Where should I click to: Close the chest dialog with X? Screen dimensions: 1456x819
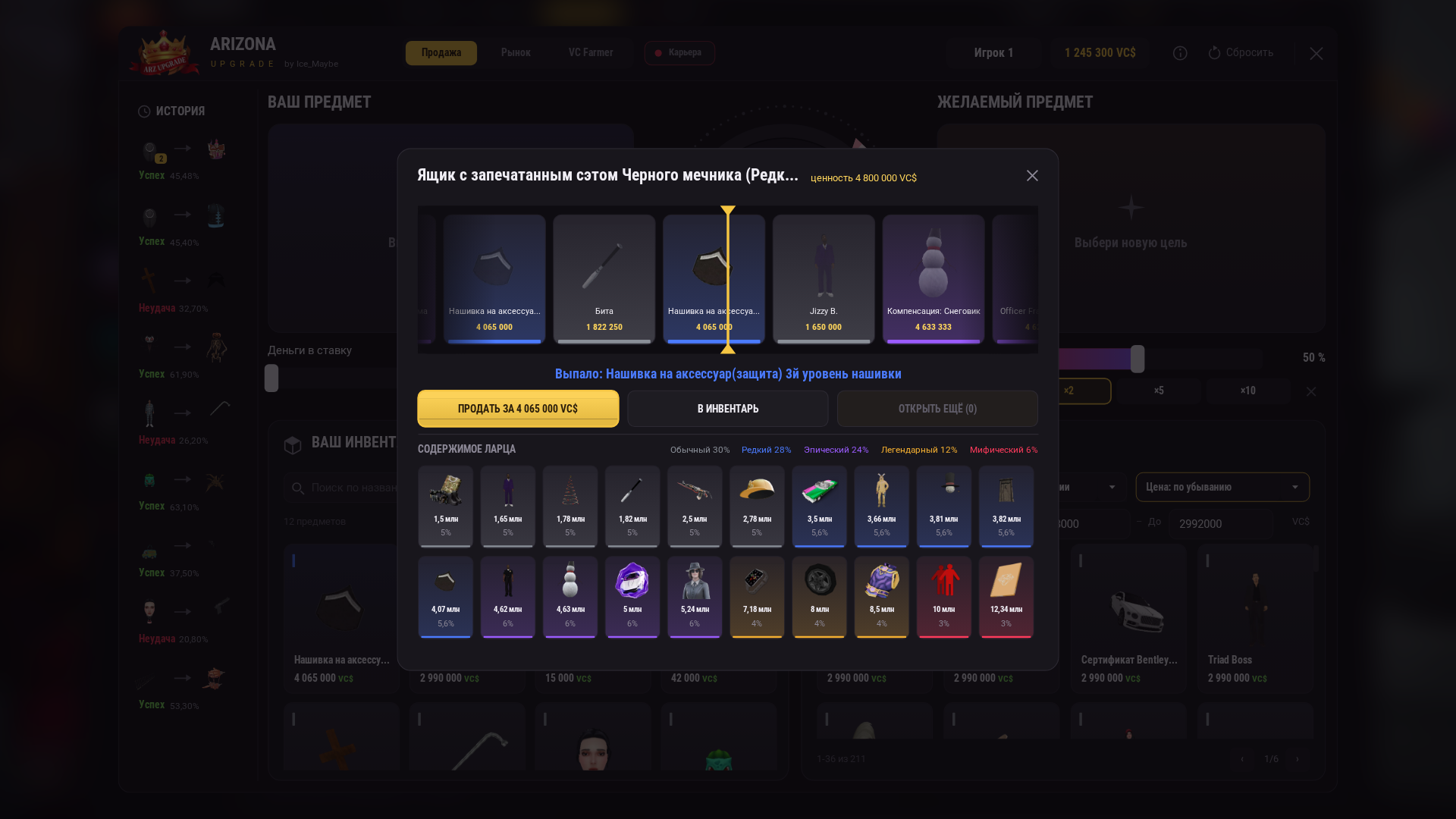pos(1032,176)
